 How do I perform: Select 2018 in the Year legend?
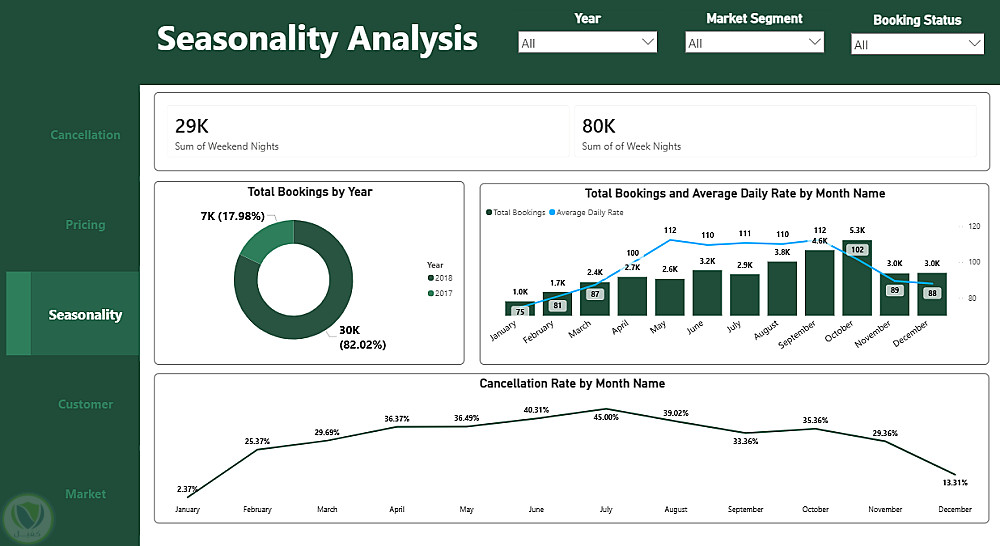[440, 278]
